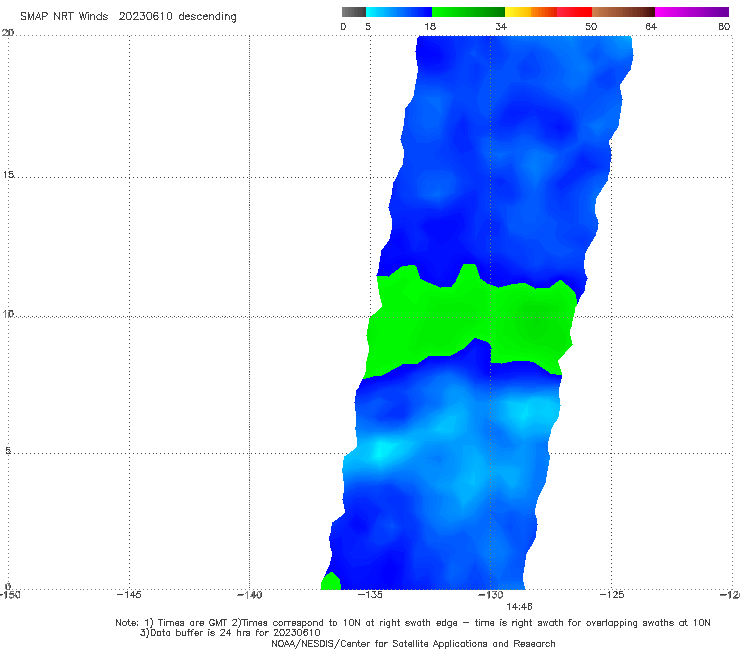Screen dimensions: 740x650
Task: Click the green segment of the color bar
Action: pyautogui.click(x=468, y=12)
